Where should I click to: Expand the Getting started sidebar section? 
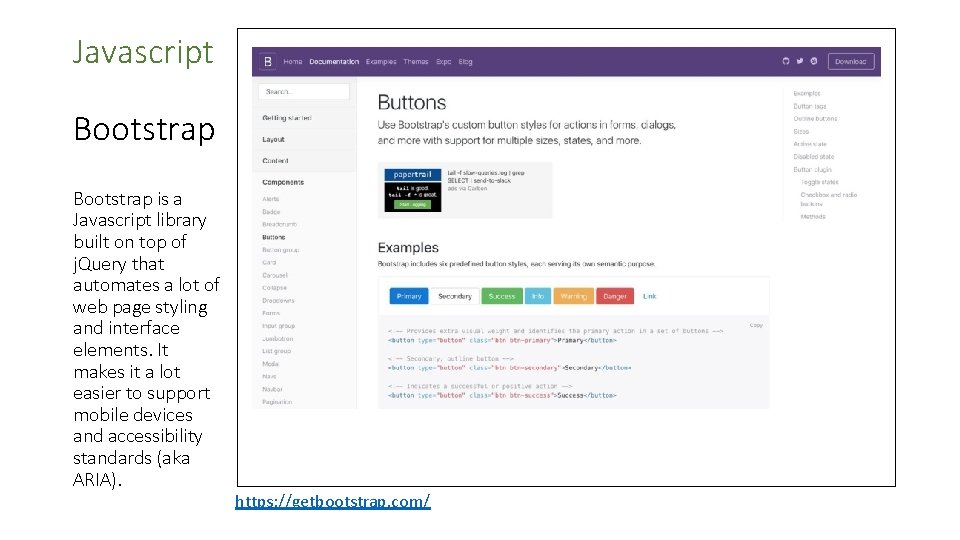287,118
